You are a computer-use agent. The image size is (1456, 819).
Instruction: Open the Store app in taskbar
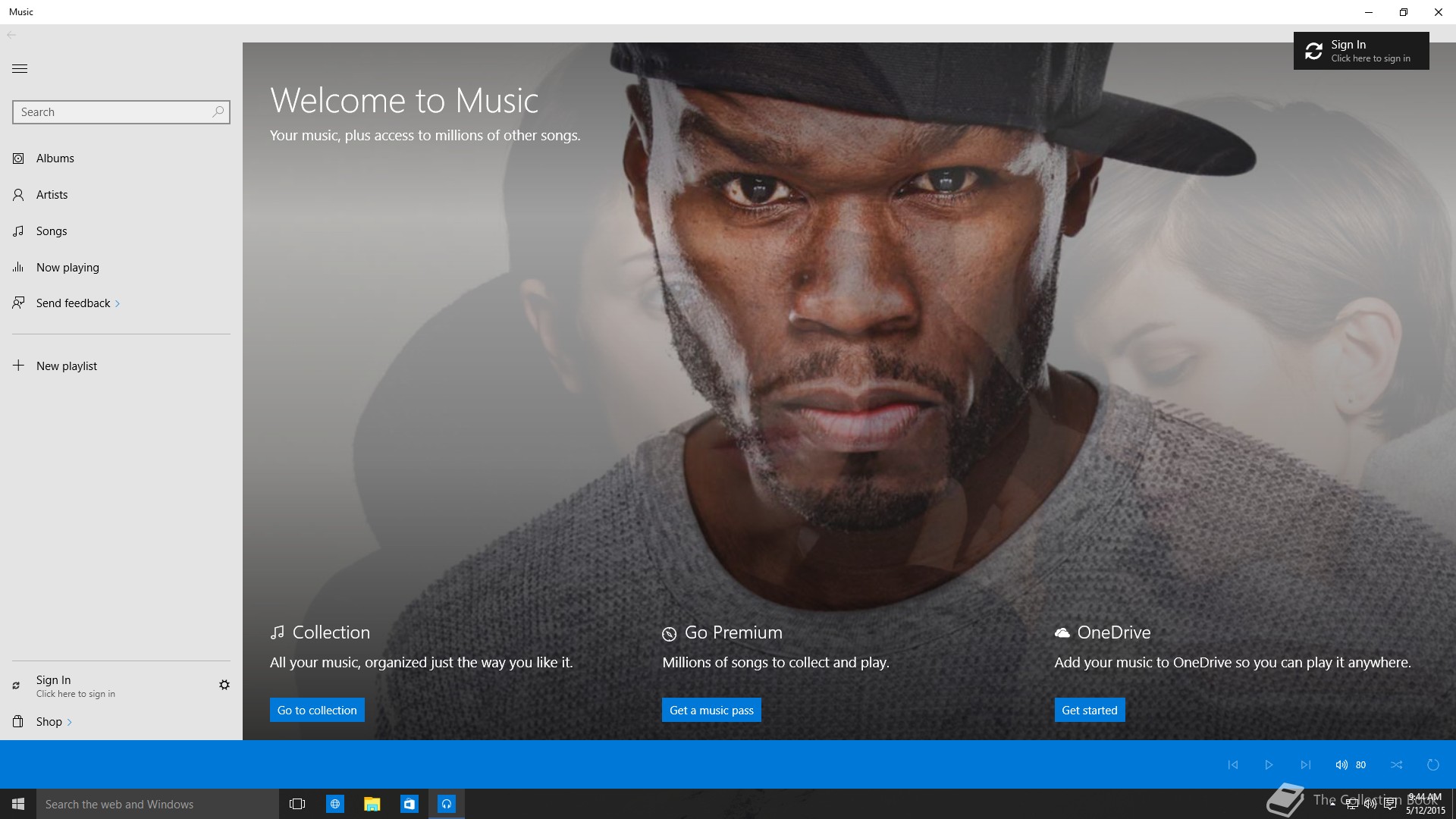pyautogui.click(x=409, y=804)
